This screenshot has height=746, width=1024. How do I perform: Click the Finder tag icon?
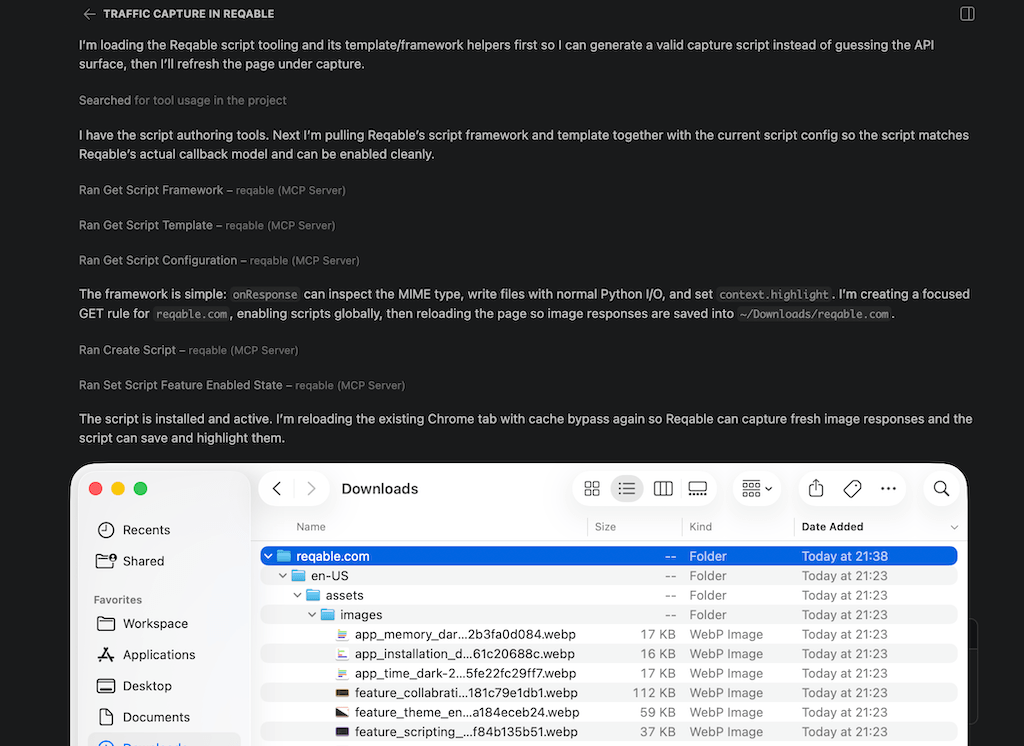click(852, 489)
